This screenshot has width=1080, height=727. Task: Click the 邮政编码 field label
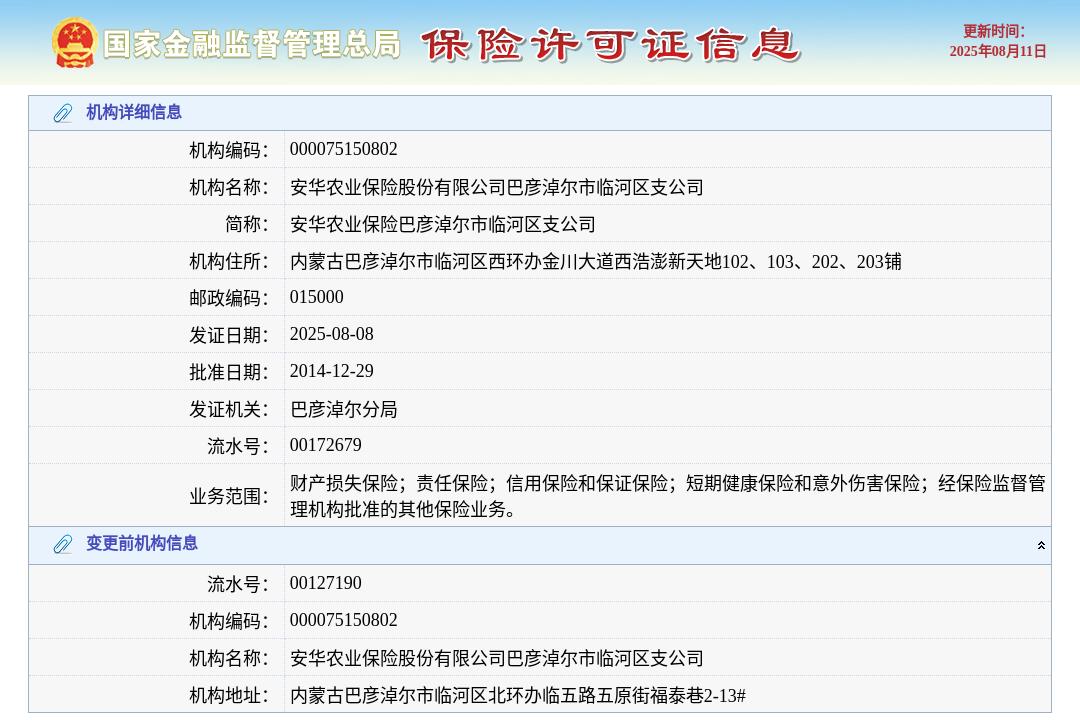229,298
